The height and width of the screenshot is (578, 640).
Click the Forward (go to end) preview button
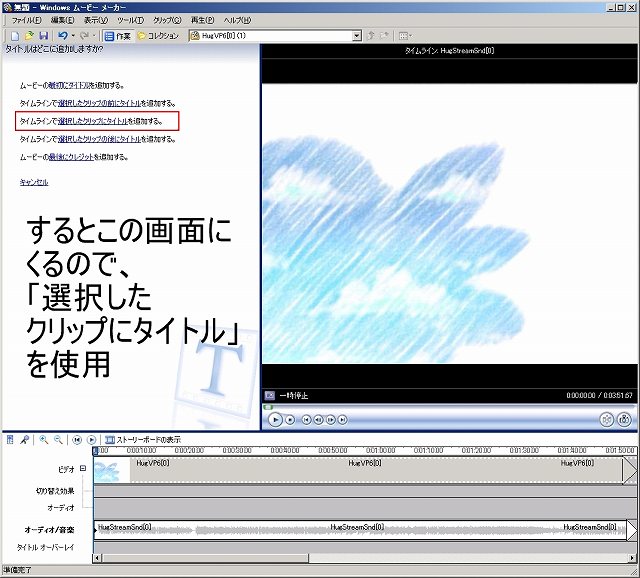pyautogui.click(x=343, y=420)
